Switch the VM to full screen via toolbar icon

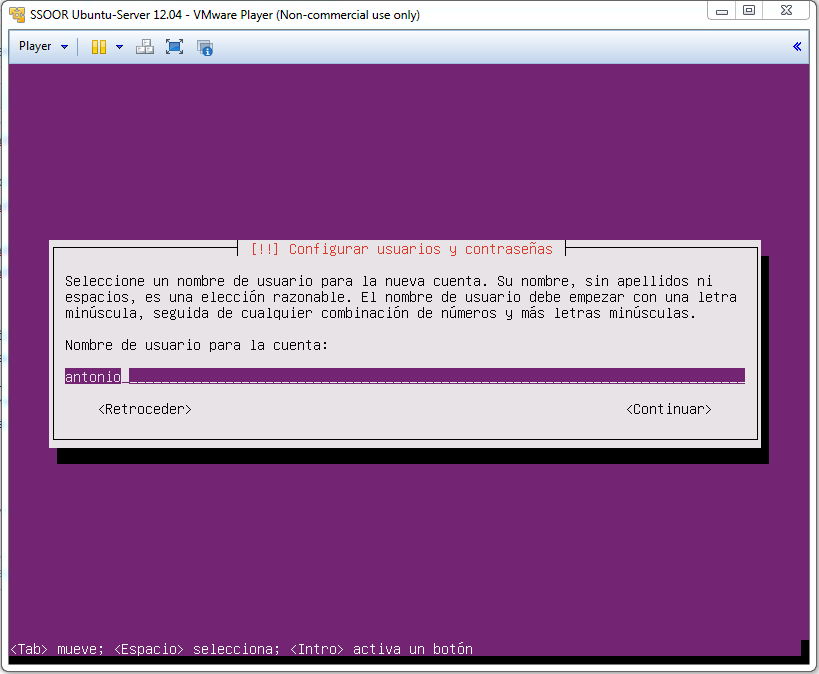[174, 46]
